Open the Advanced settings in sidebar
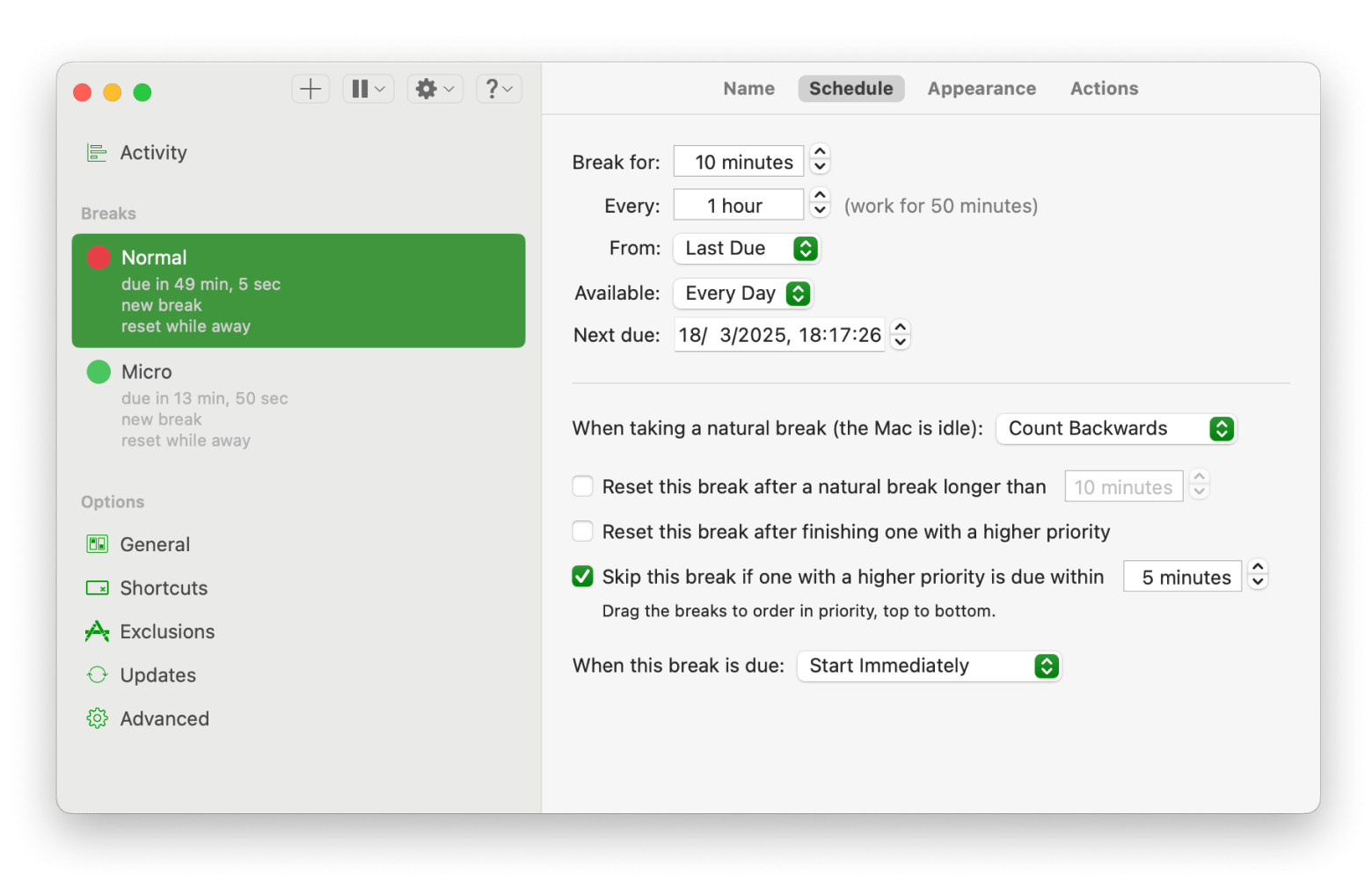This screenshot has height=895, width=1372. (164, 718)
